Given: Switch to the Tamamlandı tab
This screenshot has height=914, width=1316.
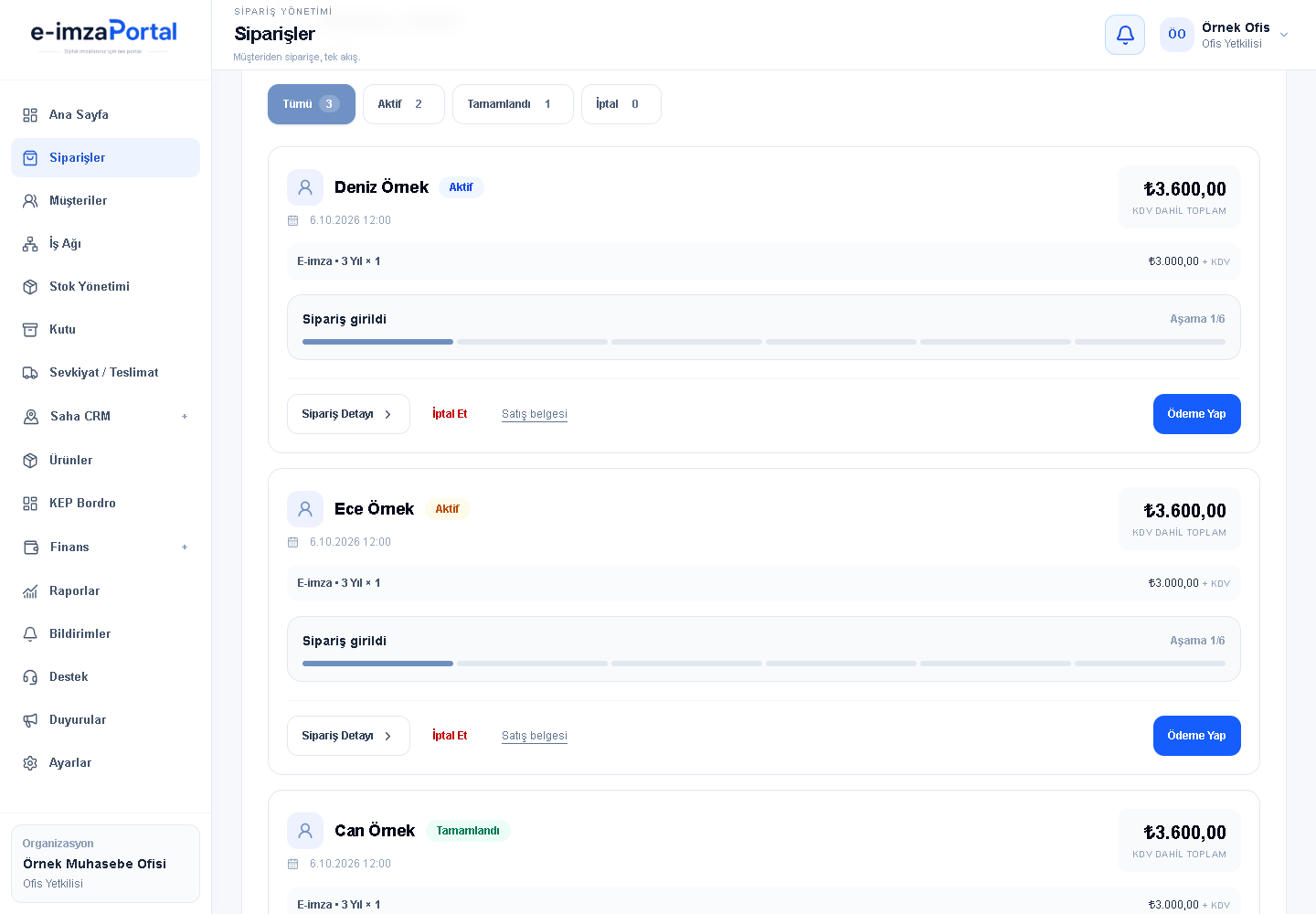Looking at the screenshot, I should (513, 104).
